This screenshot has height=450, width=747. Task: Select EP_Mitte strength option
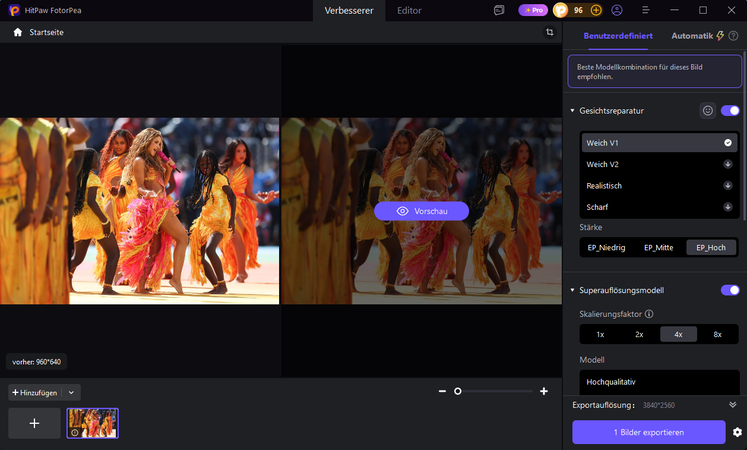[x=658, y=248]
